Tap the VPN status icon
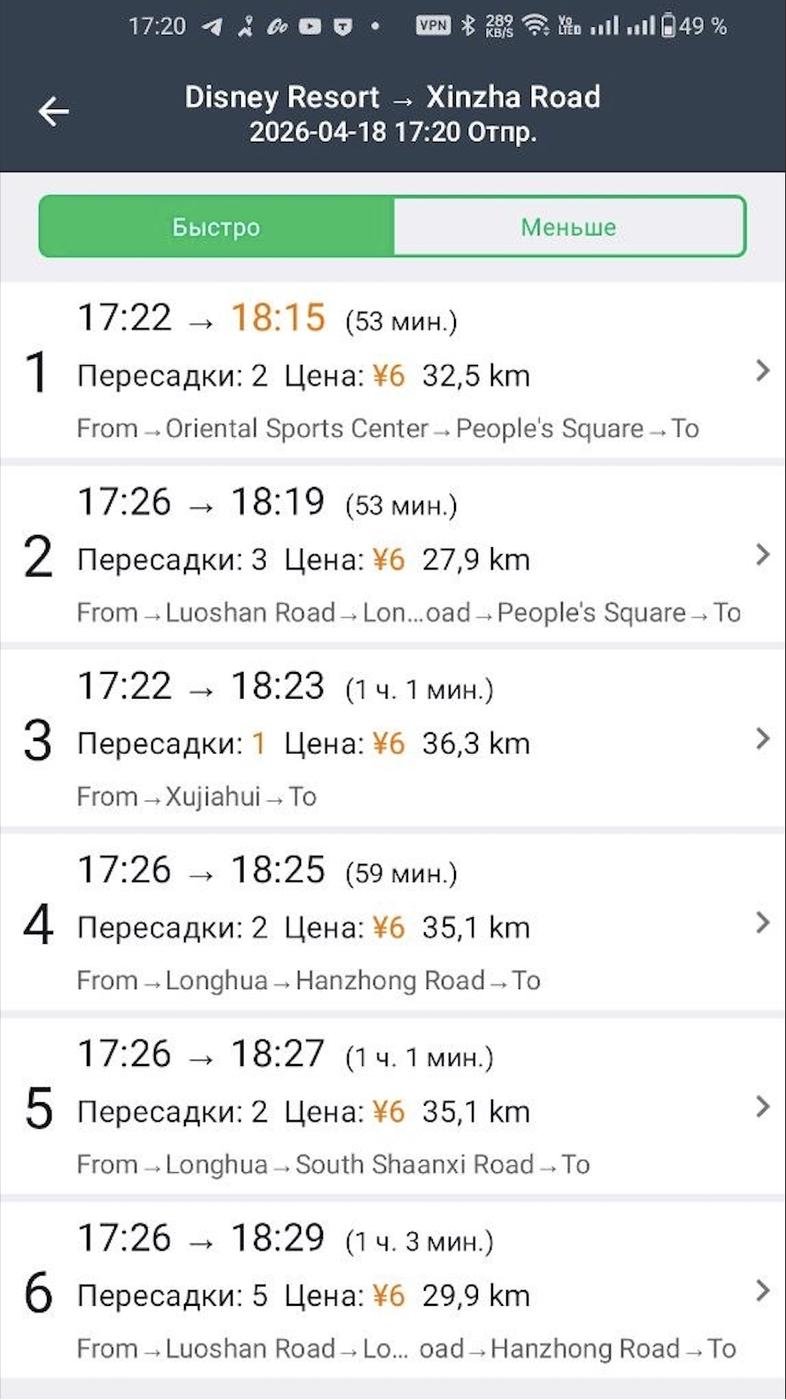 click(433, 27)
